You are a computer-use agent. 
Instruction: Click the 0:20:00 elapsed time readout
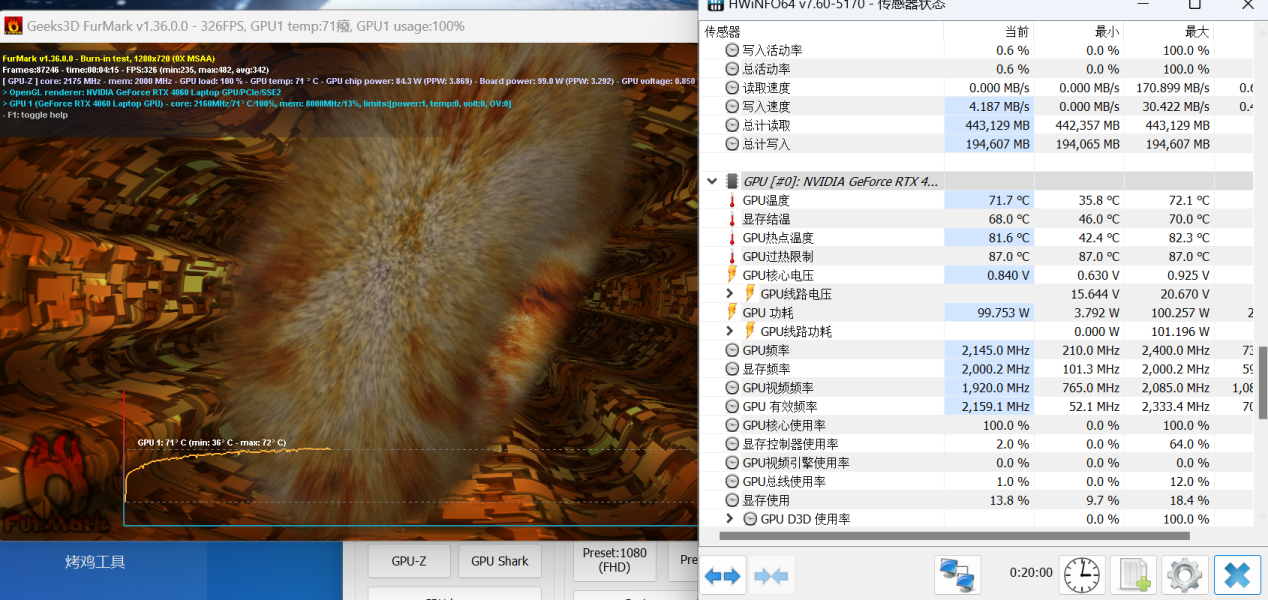coord(1031,573)
